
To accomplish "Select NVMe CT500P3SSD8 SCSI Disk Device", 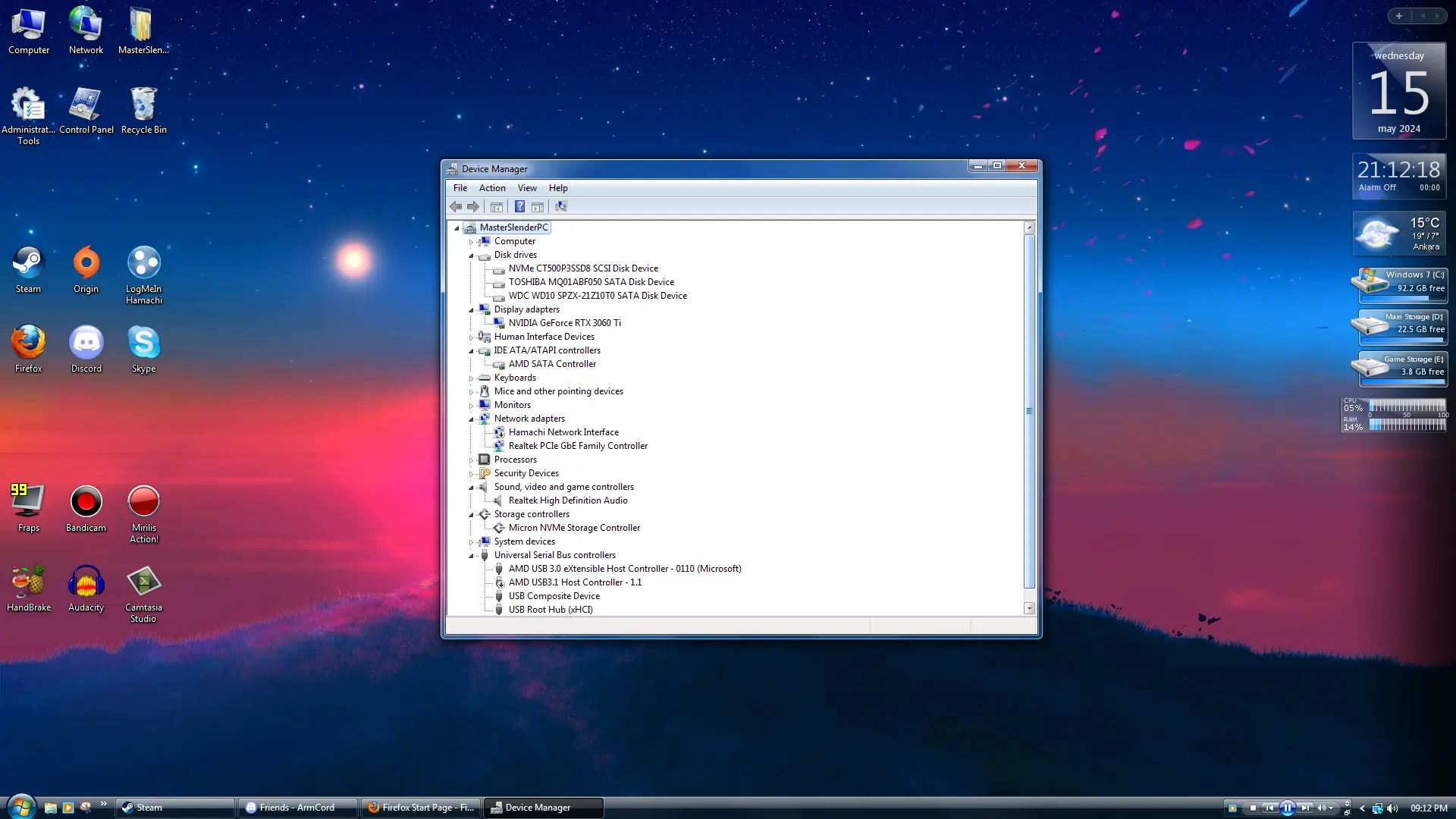I will click(x=583, y=268).
